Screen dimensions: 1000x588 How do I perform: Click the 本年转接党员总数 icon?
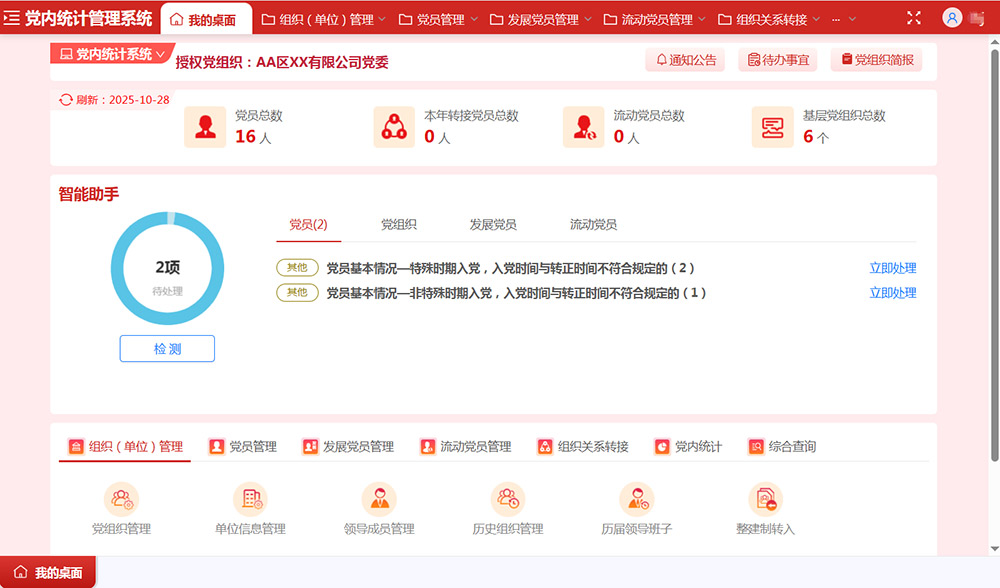(394, 127)
